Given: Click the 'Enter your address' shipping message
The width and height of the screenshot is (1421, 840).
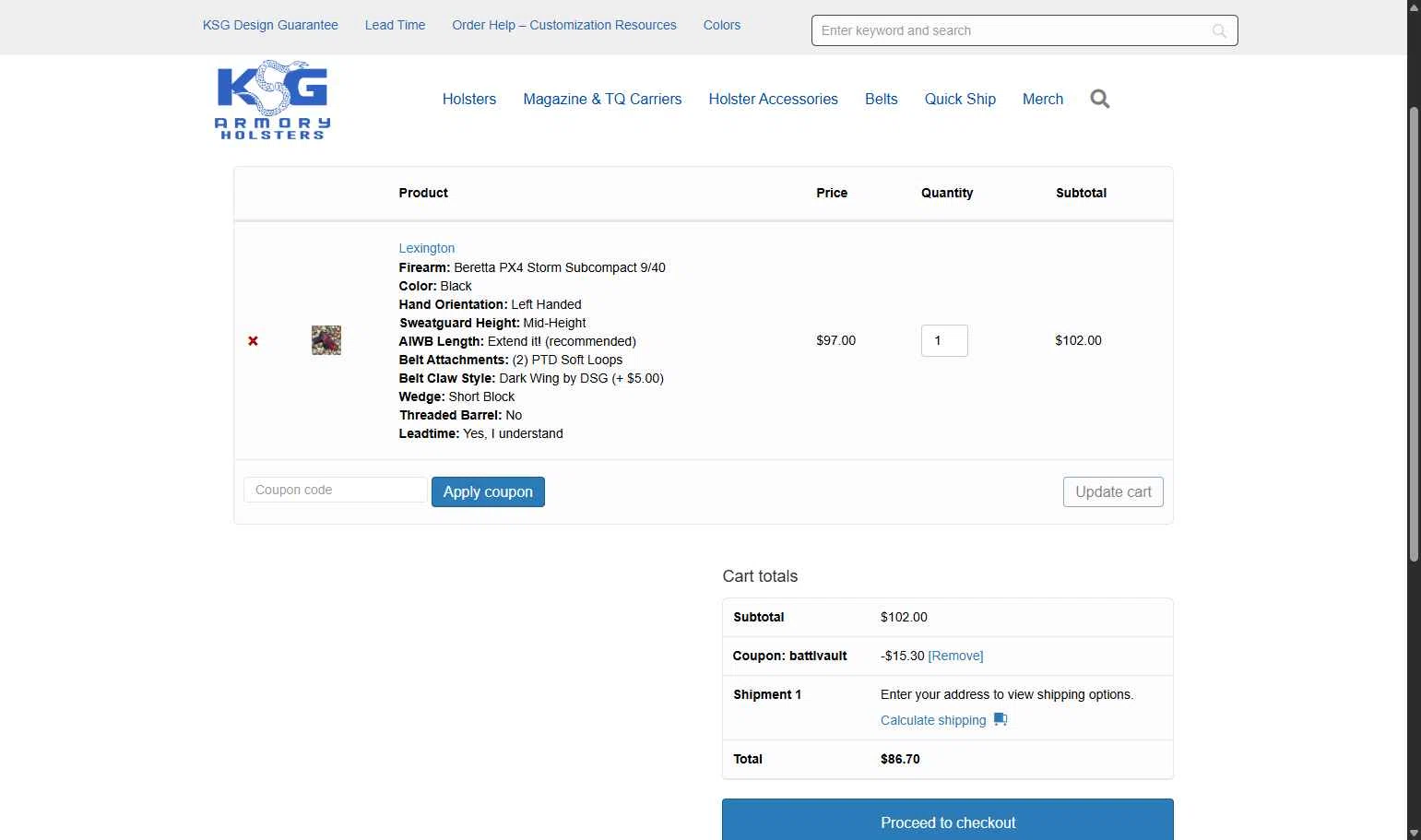Looking at the screenshot, I should (1007, 694).
